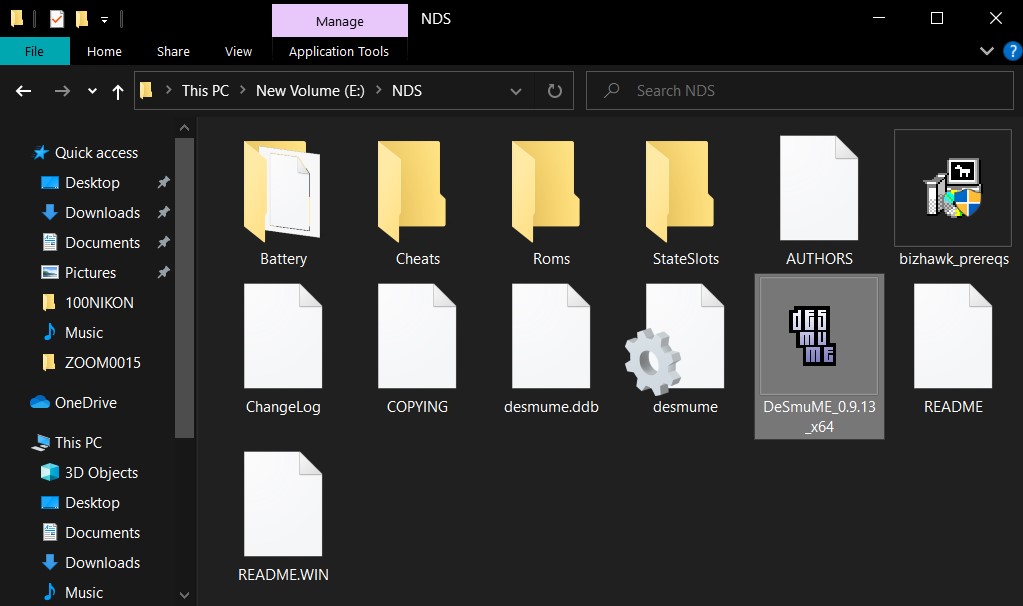
Task: Click the search magnifier icon
Action: pos(611,90)
